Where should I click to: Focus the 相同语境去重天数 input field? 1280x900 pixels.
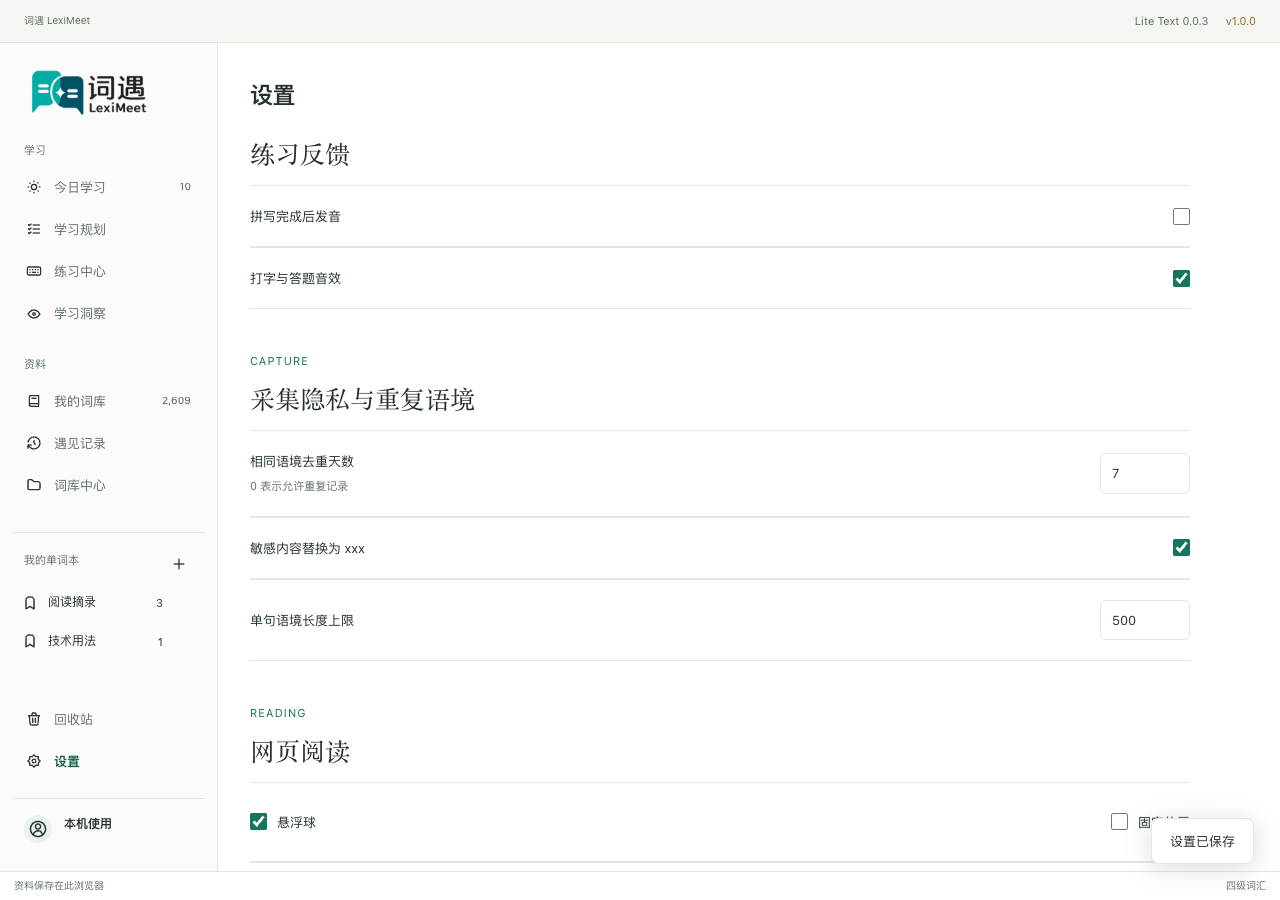[1145, 473]
